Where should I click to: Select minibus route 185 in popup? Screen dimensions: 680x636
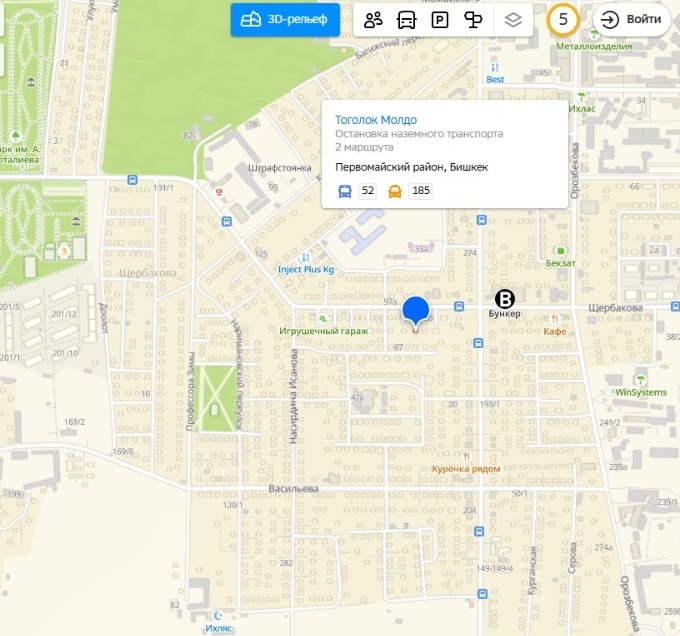point(420,191)
